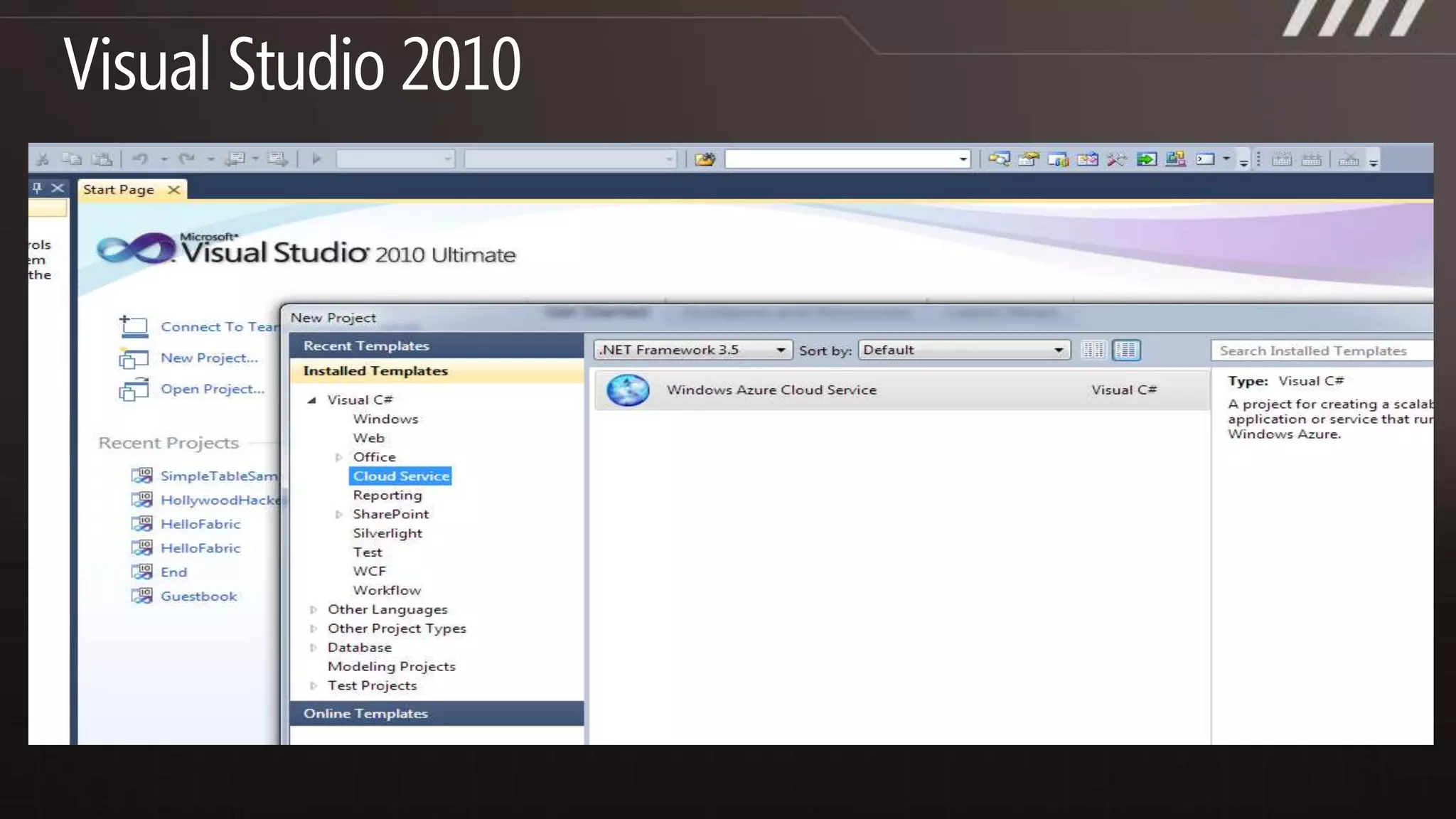Click the Find in Files folder icon
The height and width of the screenshot is (819, 1456).
(x=705, y=159)
